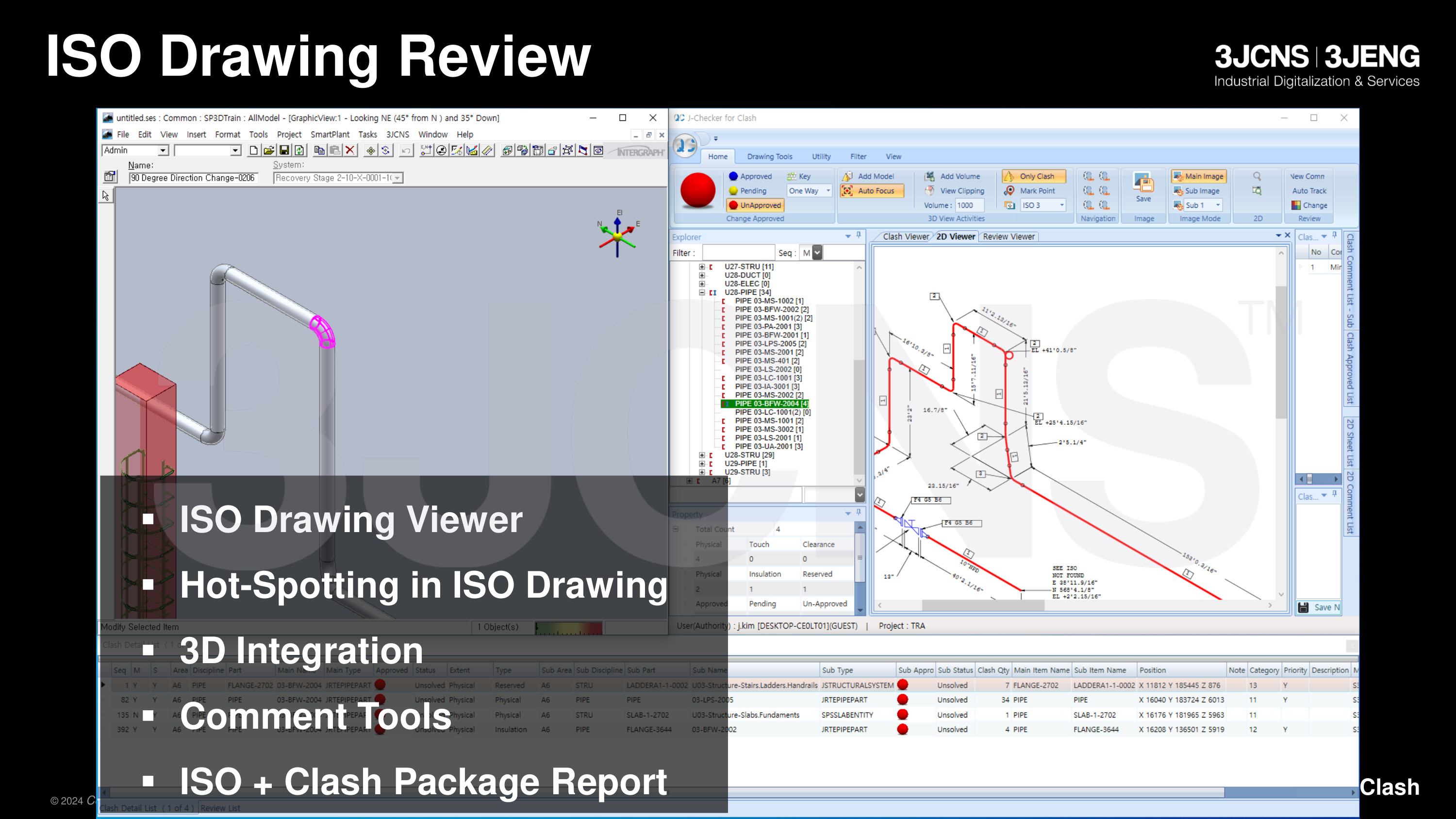Viewport: 1456px width, 819px height.
Task: Click the Explorer Filter input field
Action: click(x=738, y=252)
